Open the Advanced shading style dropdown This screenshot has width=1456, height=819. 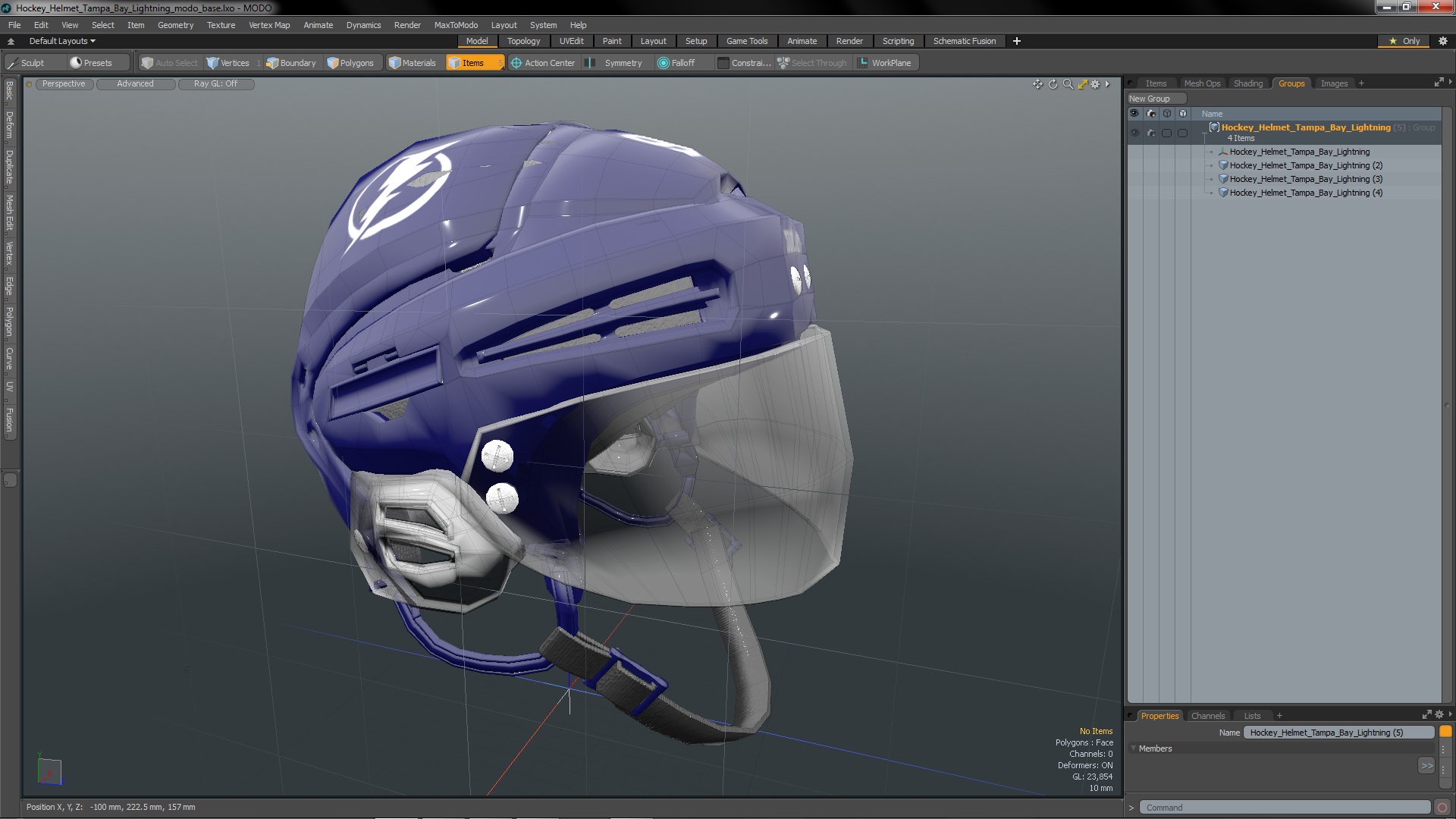pyautogui.click(x=135, y=84)
